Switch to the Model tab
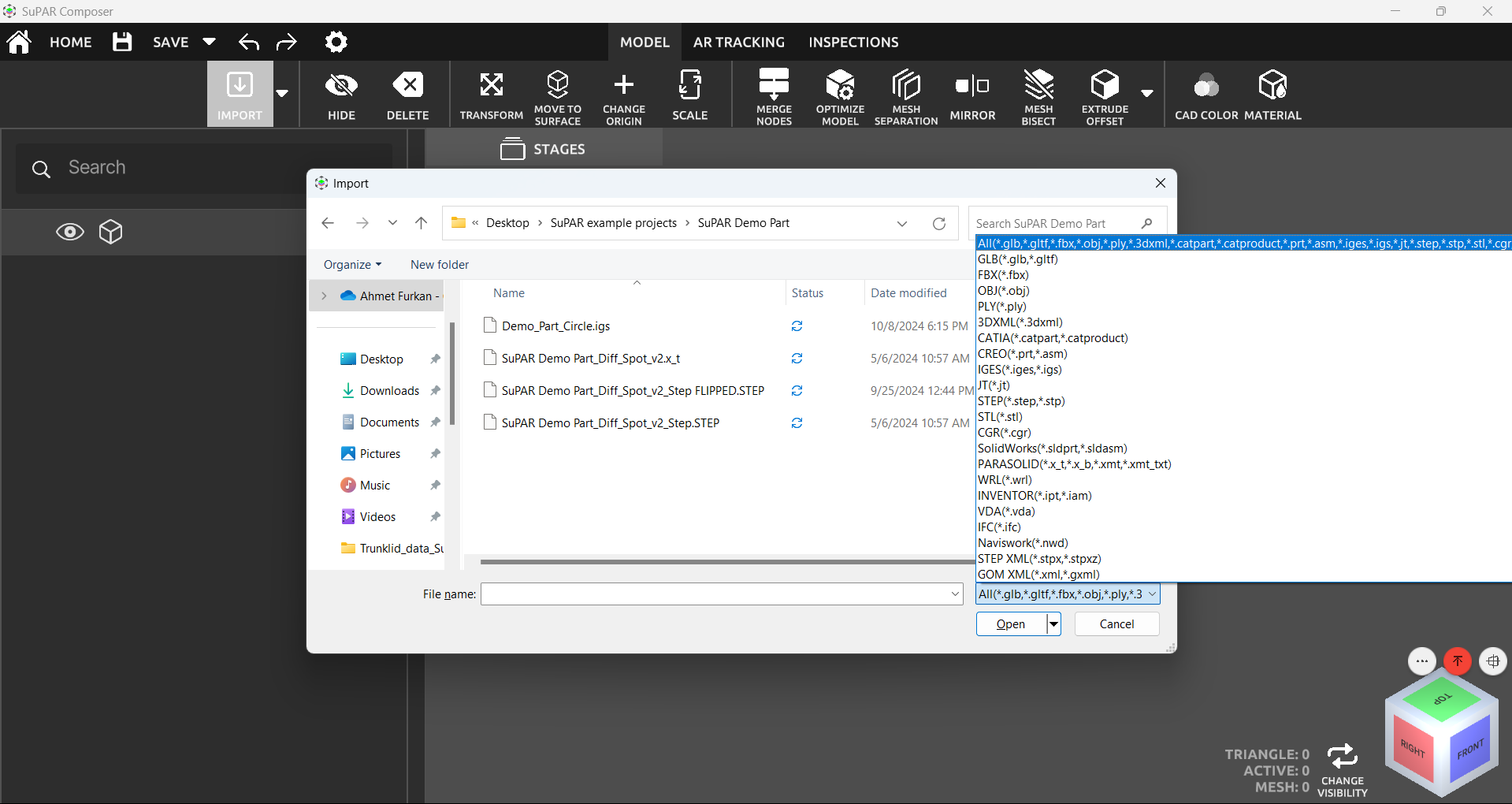The width and height of the screenshot is (1512, 804). pos(645,43)
